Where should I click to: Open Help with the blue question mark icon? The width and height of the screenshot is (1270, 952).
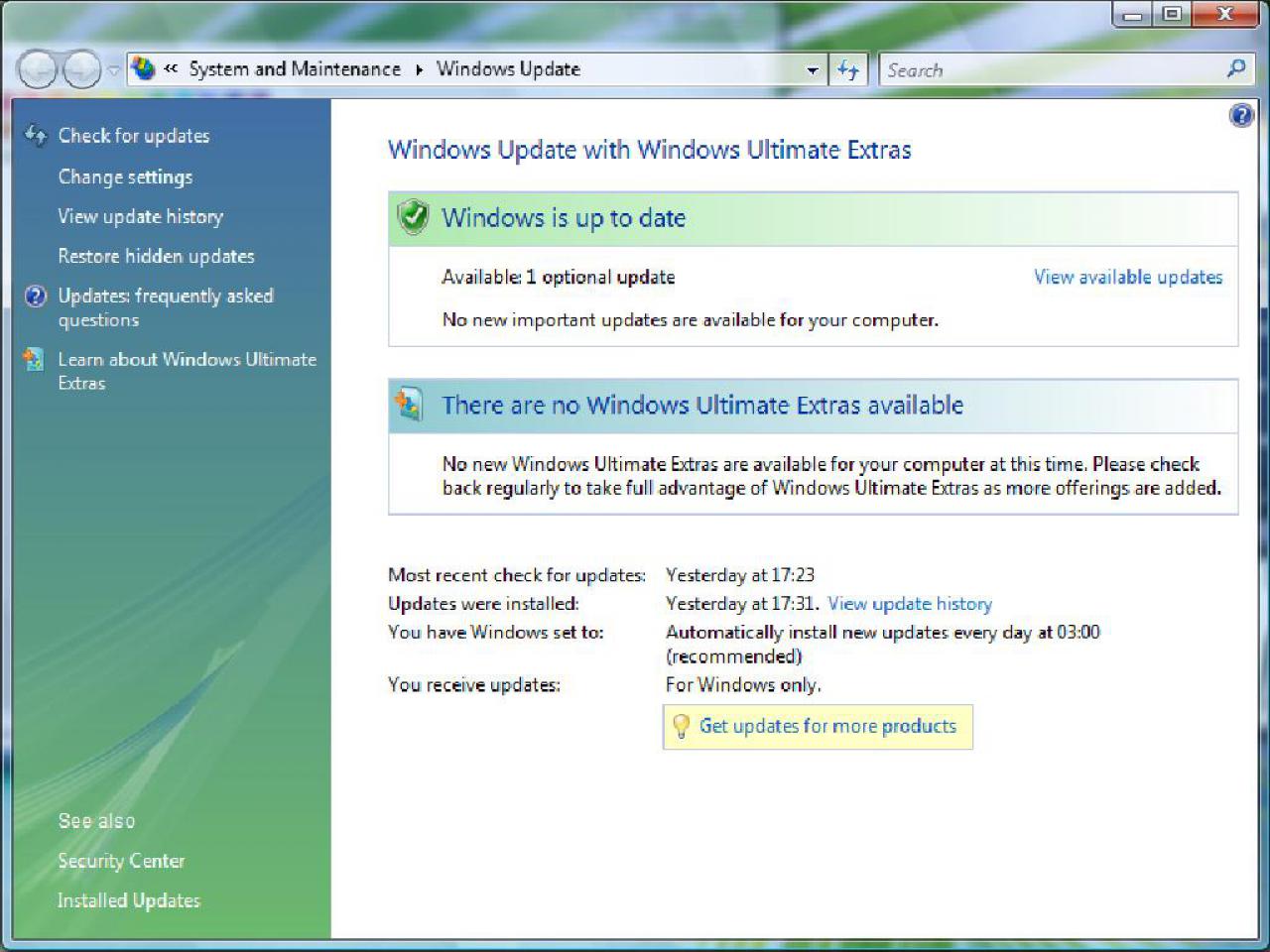(1241, 116)
